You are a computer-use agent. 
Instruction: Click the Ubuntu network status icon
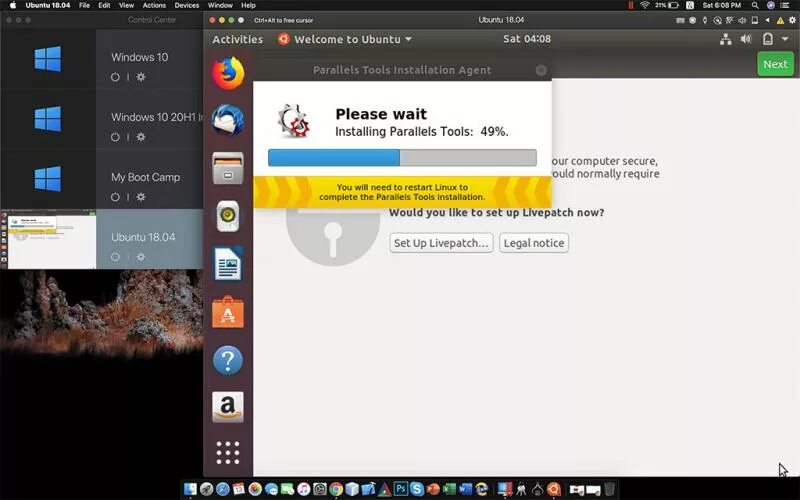tap(726, 39)
